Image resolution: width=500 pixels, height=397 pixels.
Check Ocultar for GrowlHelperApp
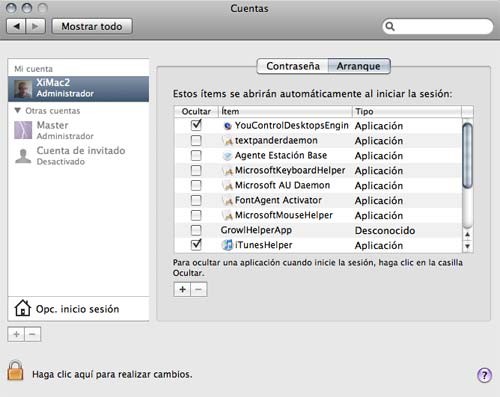pyautogui.click(x=196, y=230)
